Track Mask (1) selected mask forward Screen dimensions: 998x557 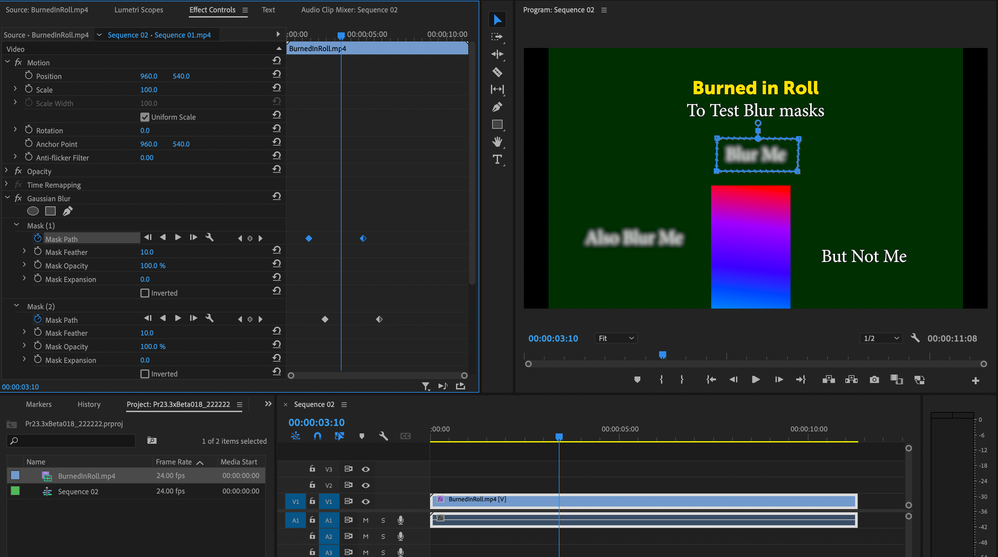tap(178, 237)
